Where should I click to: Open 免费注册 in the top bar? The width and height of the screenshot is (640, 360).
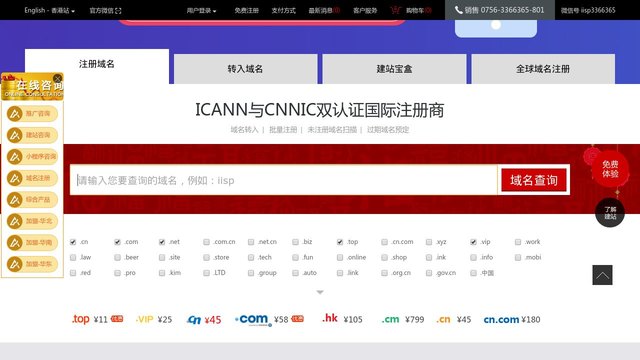click(247, 11)
